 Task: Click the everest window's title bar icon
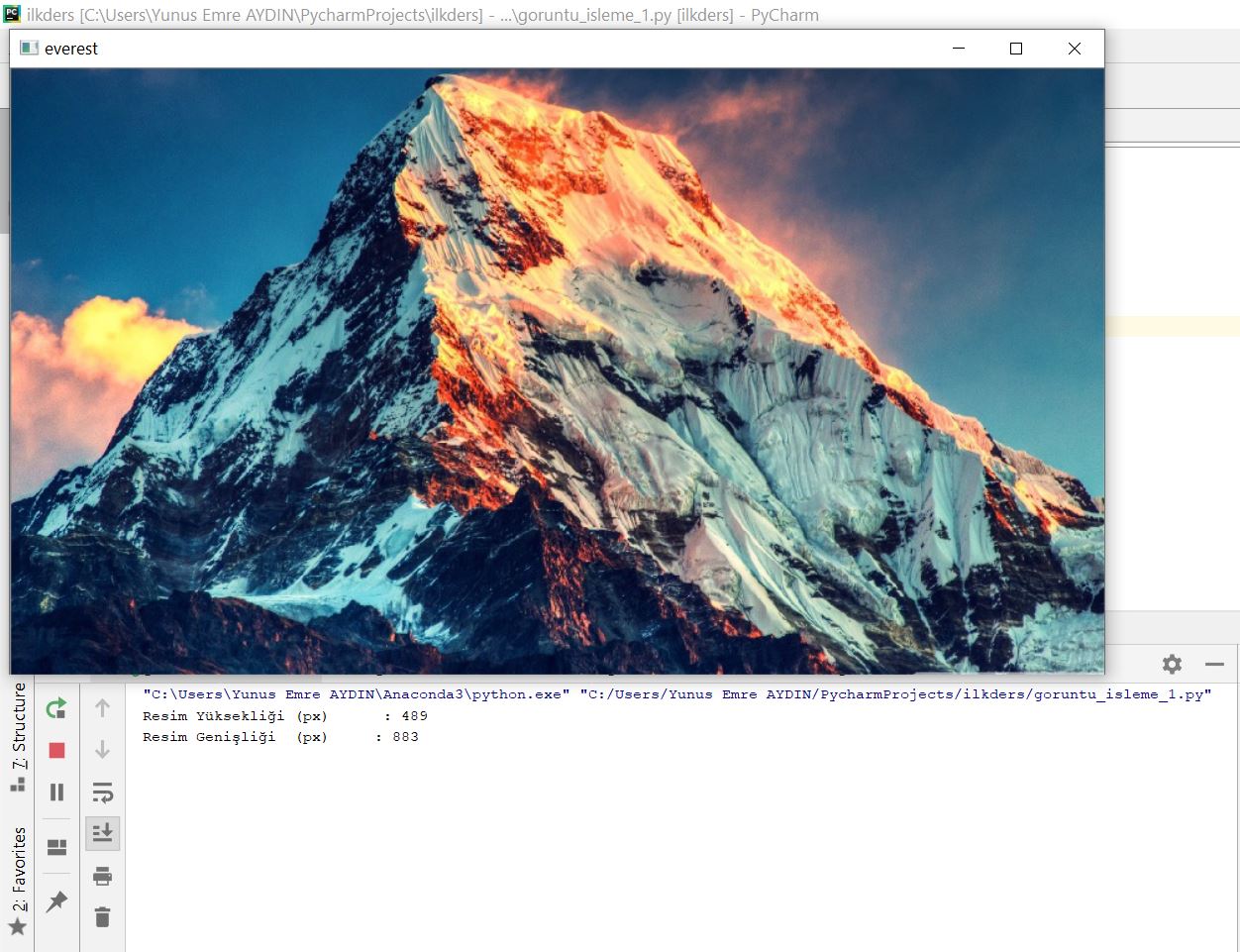pyautogui.click(x=29, y=49)
